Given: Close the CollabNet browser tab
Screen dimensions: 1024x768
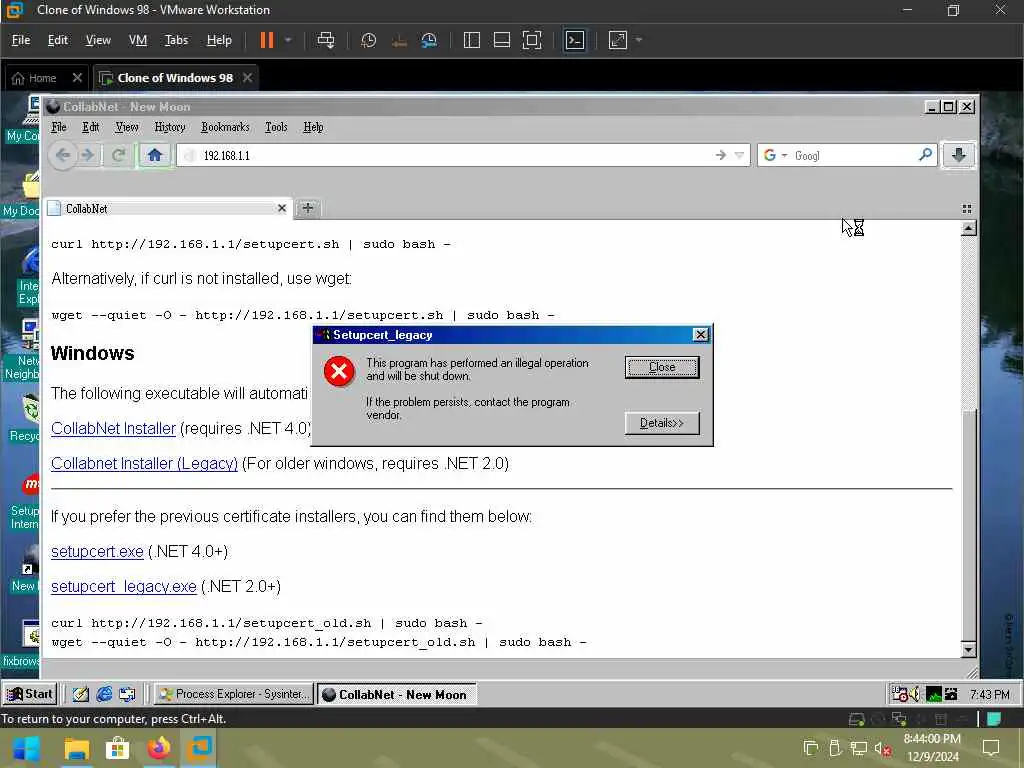Looking at the screenshot, I should [x=281, y=208].
